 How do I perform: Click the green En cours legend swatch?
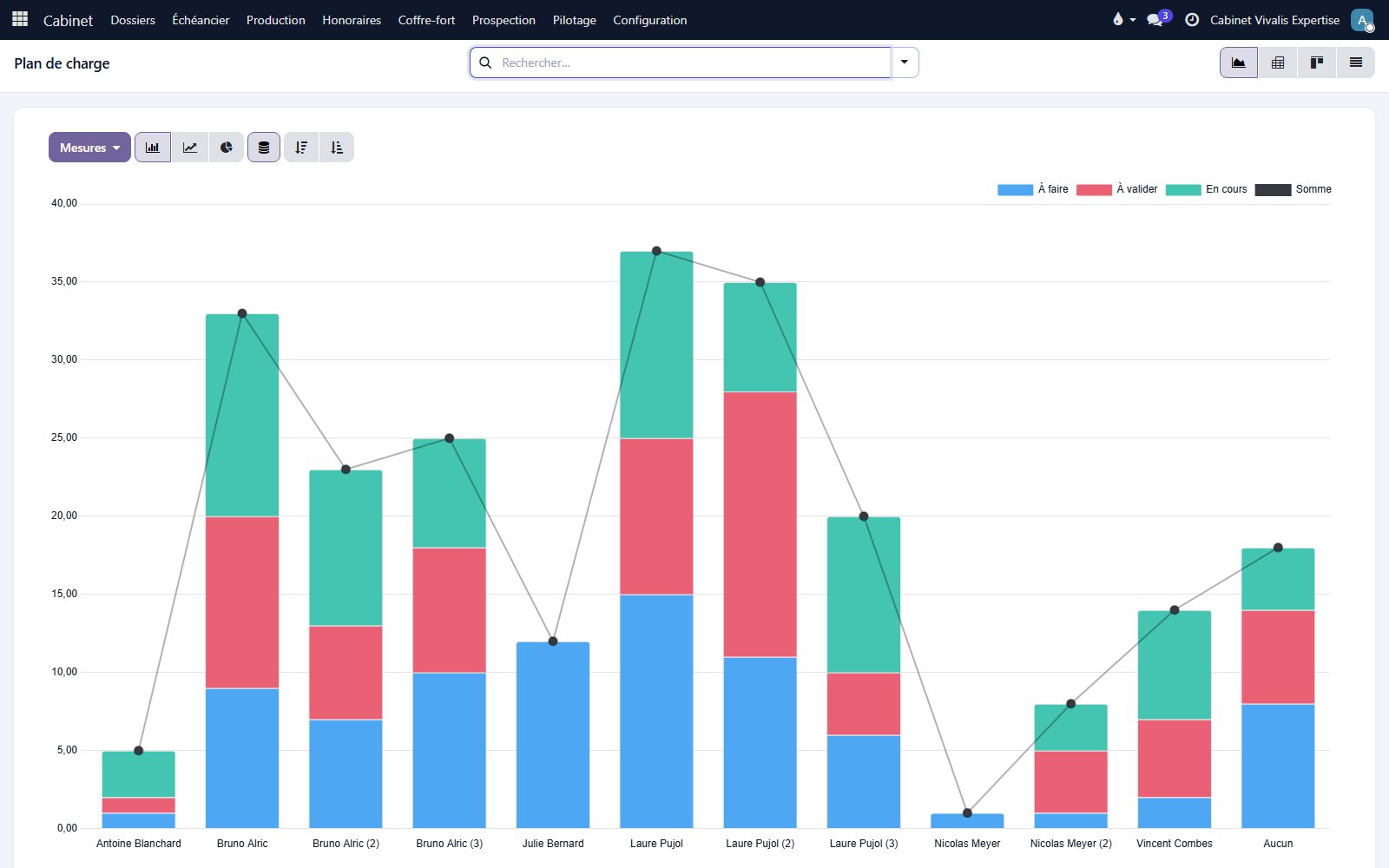coord(1183,189)
